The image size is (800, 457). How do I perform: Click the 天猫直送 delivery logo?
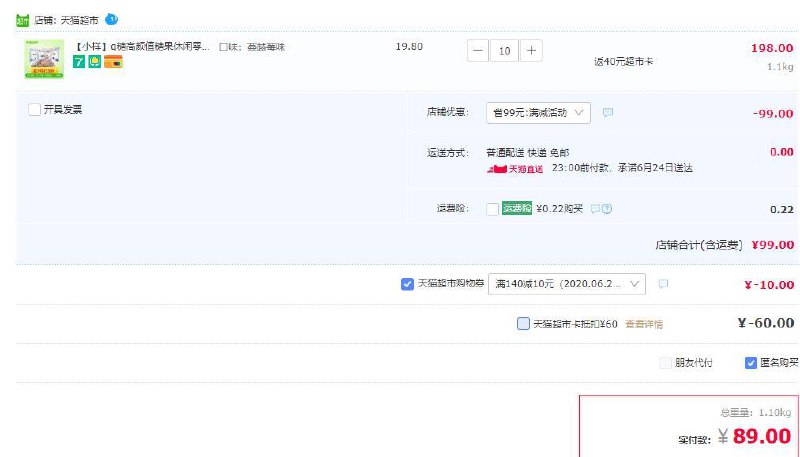(x=515, y=169)
